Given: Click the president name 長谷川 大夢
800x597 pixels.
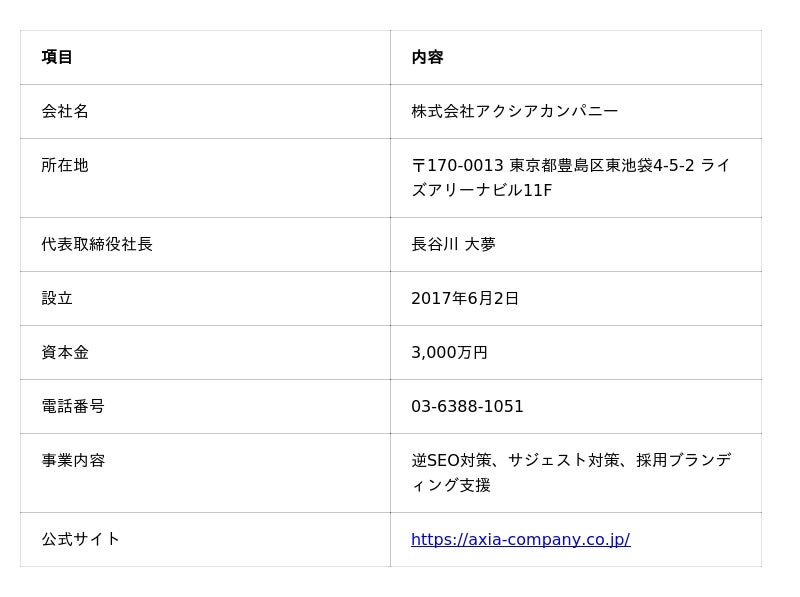Looking at the screenshot, I should [453, 244].
